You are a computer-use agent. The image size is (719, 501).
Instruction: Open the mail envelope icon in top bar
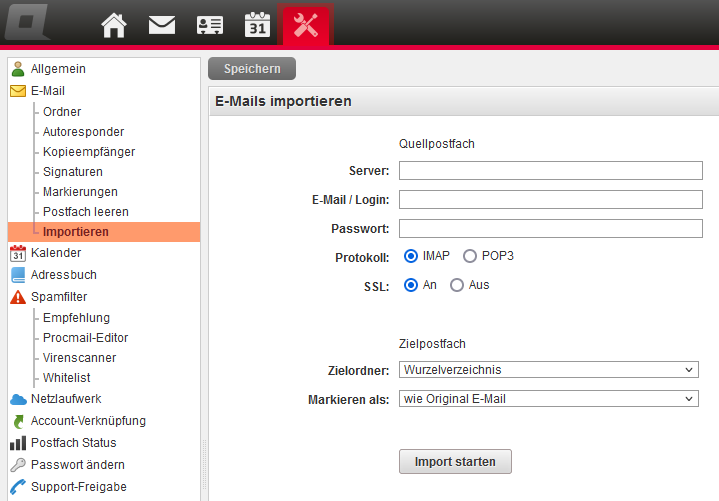[x=162, y=26]
